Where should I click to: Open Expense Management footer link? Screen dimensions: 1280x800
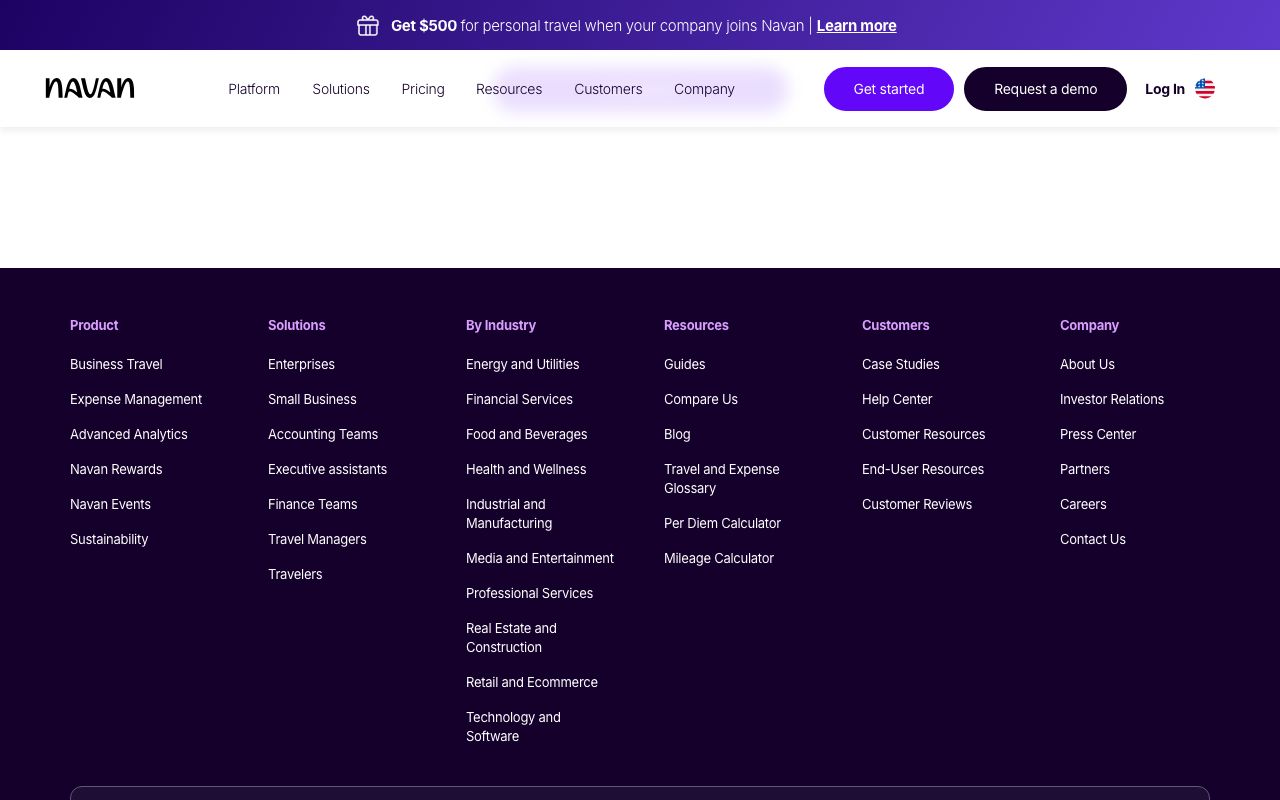click(x=136, y=400)
